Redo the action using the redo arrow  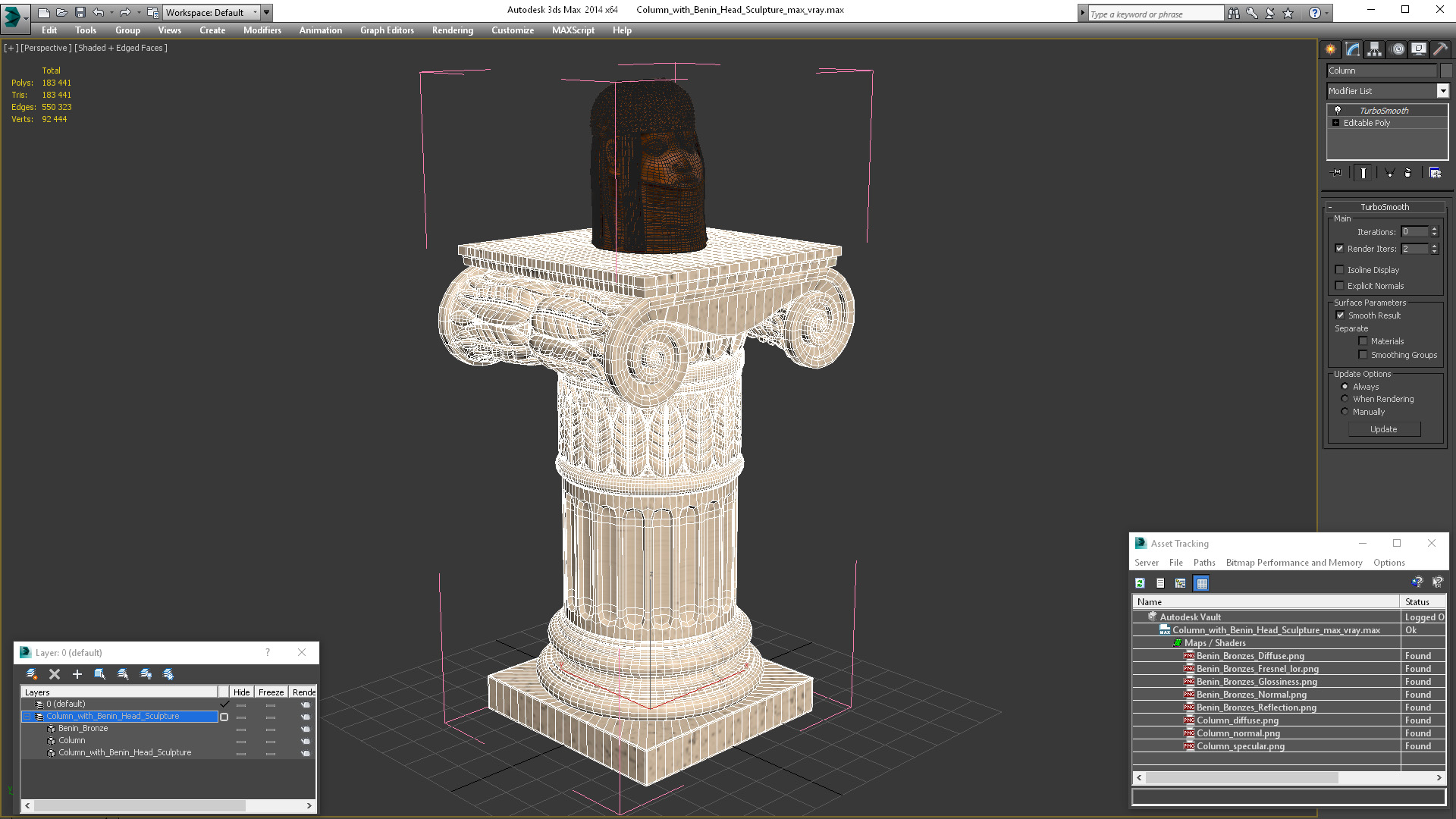pos(125,12)
